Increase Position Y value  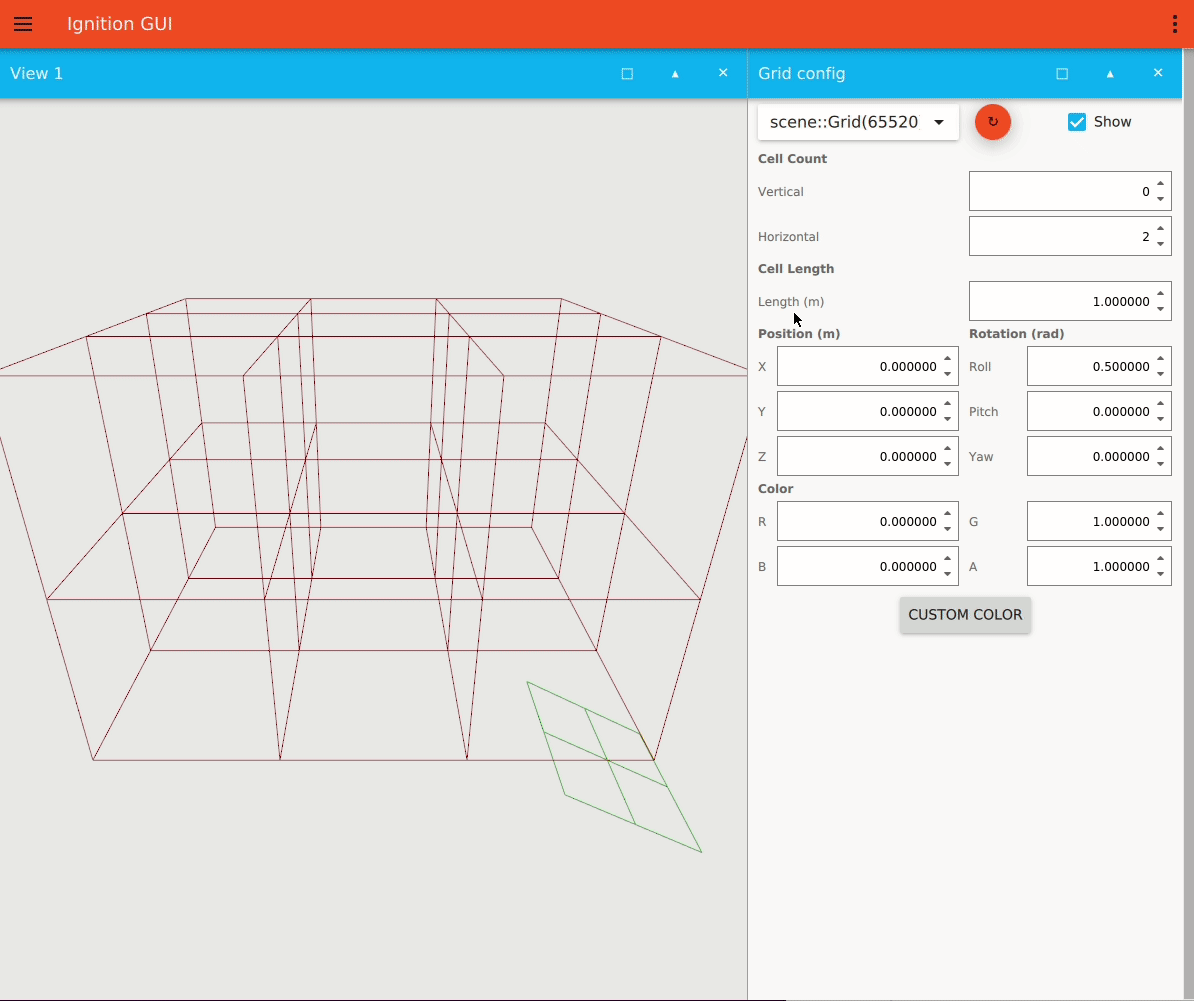[947, 403]
